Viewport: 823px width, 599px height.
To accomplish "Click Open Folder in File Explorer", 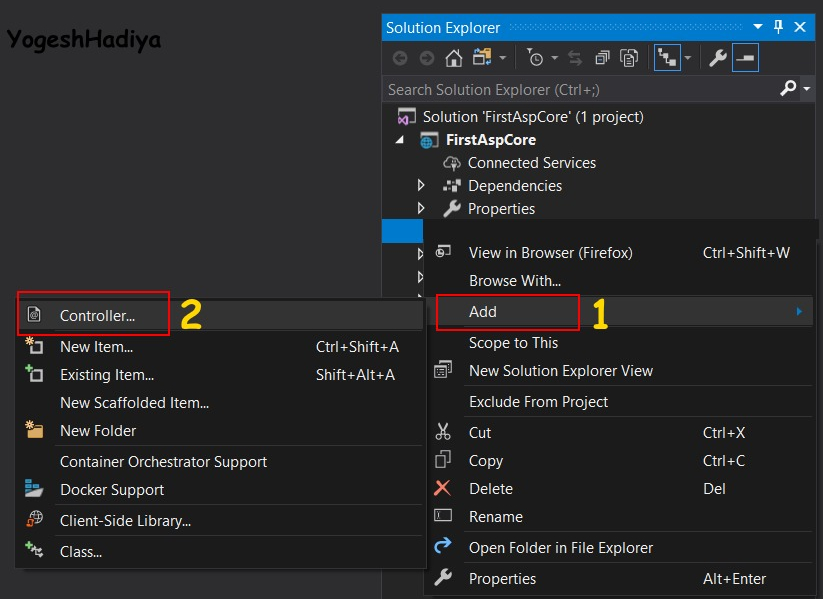I will tap(560, 547).
